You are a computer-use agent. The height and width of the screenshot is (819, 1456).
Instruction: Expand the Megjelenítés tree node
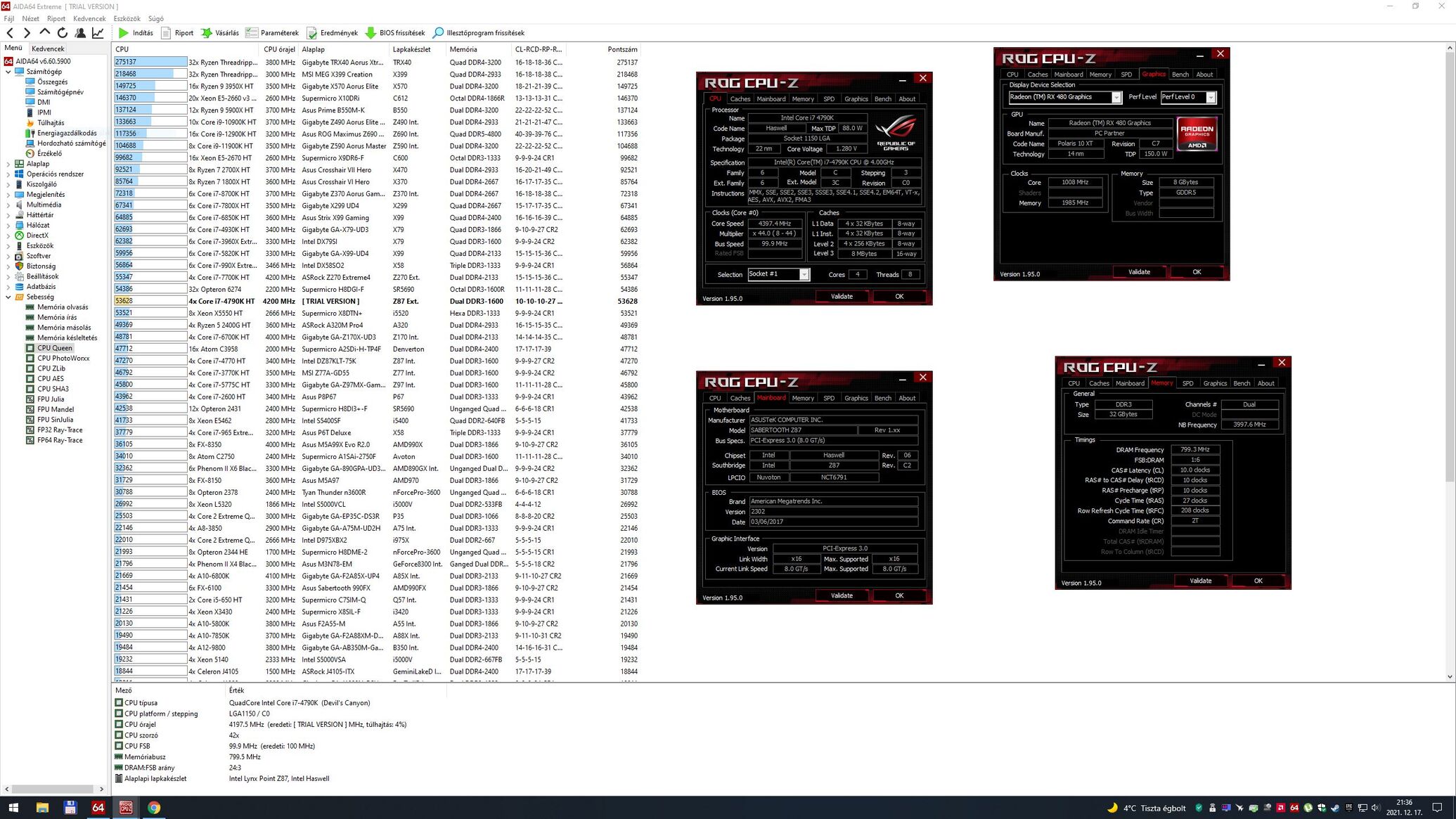[x=8, y=195]
